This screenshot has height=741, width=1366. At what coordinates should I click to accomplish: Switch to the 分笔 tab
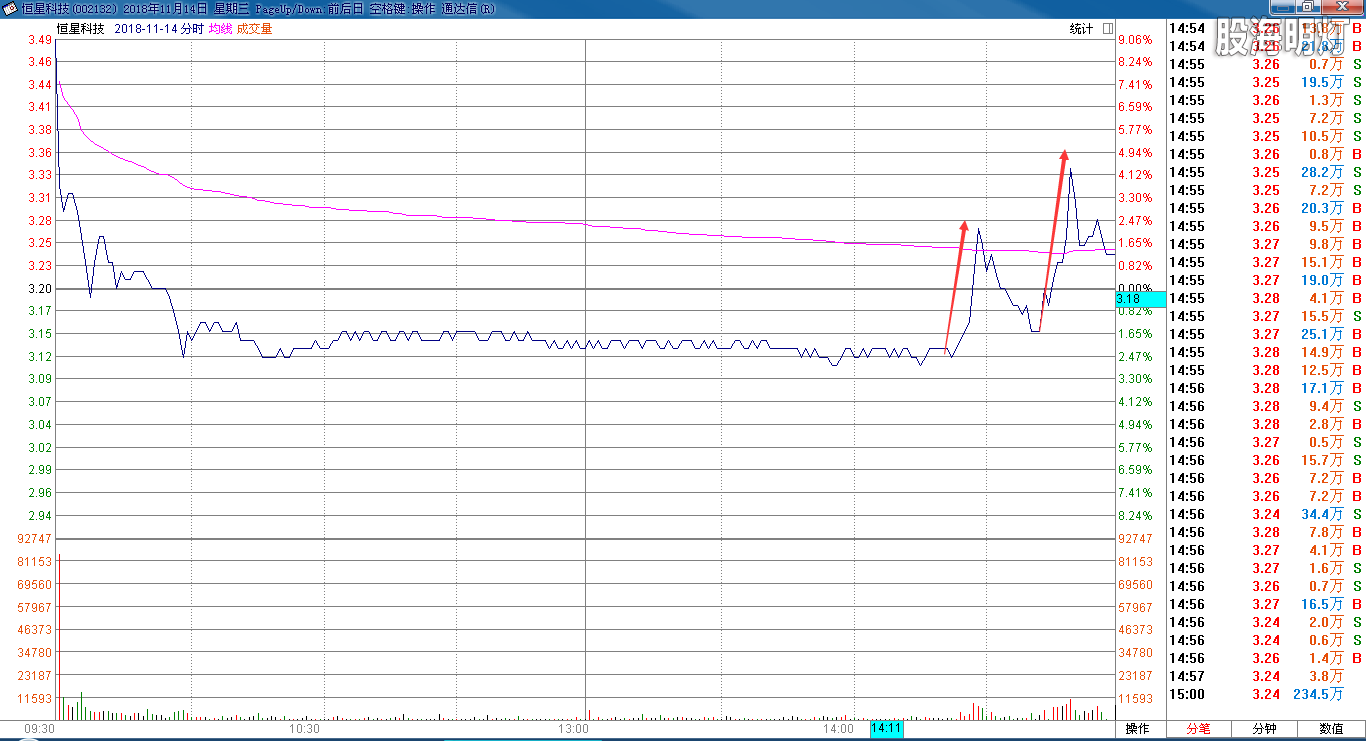(1198, 729)
